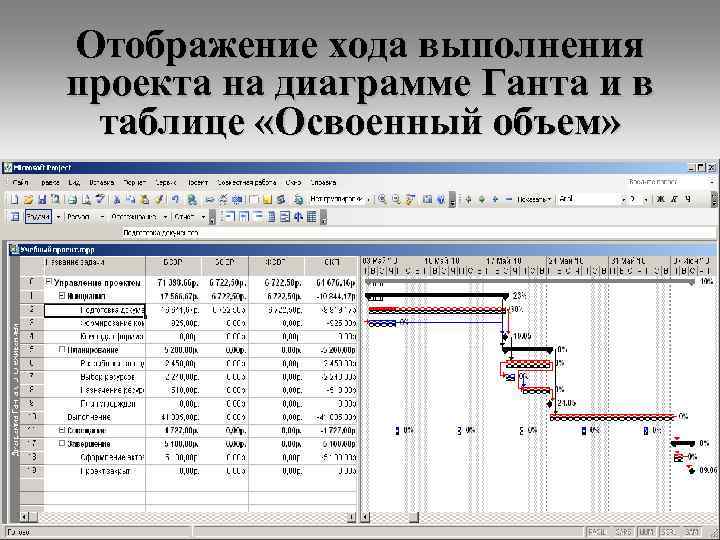The height and width of the screenshot is (540, 720).
Task: Click the Ресурсы Project Guide button
Action: (x=78, y=217)
